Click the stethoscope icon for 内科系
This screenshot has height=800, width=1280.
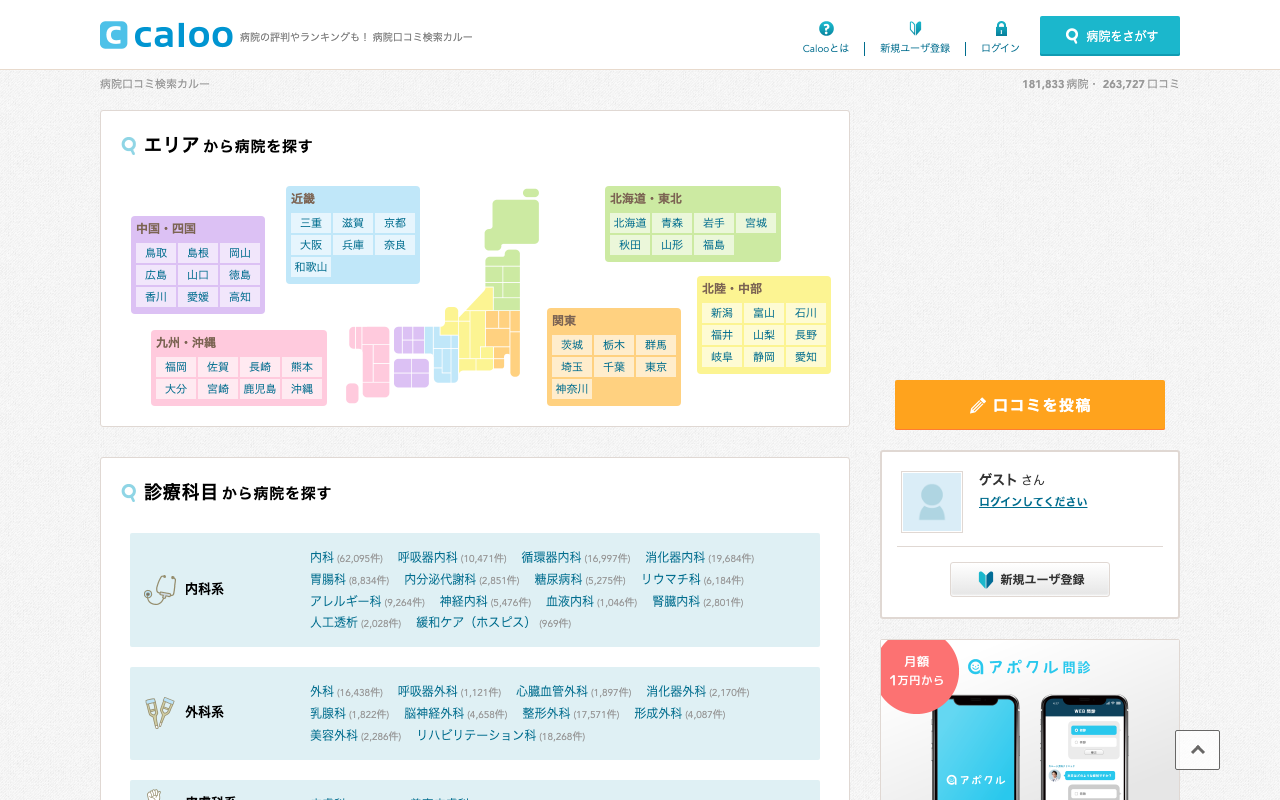click(x=160, y=589)
